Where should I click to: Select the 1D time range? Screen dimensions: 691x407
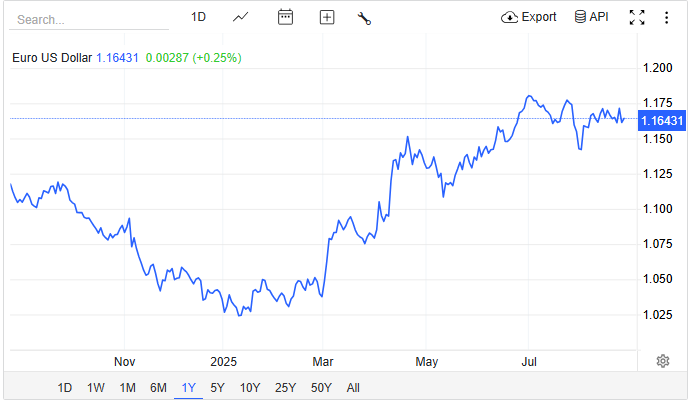pos(64,388)
